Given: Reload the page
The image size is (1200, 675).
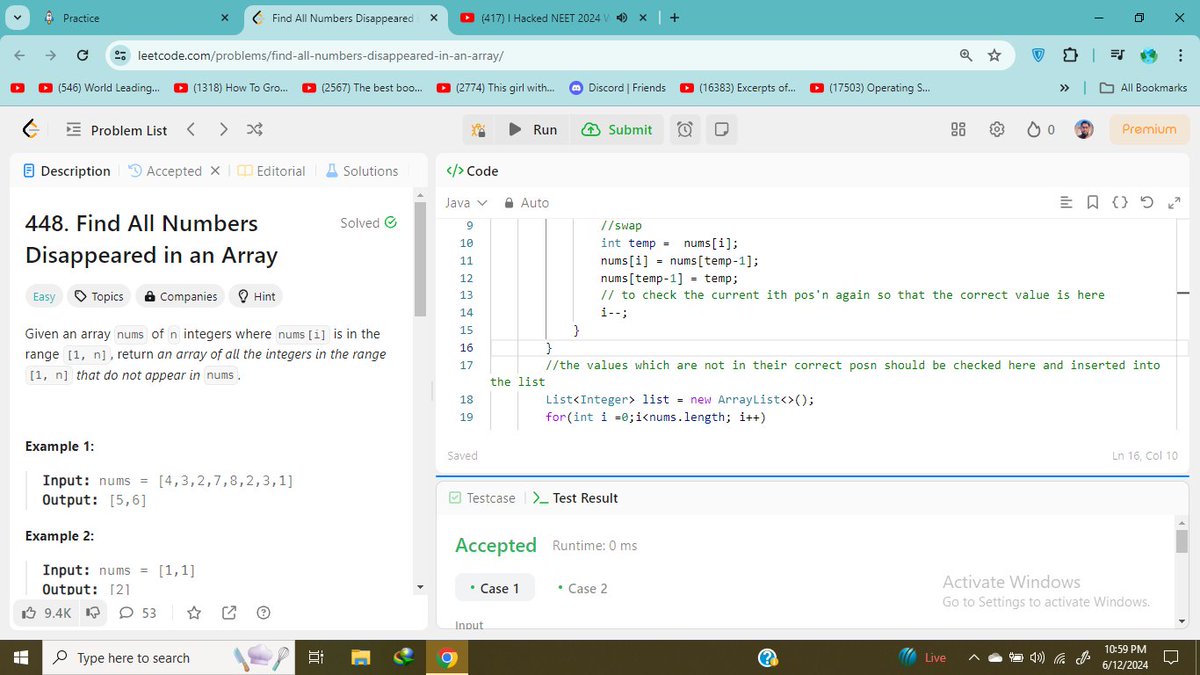Looking at the screenshot, I should pyautogui.click(x=82, y=55).
